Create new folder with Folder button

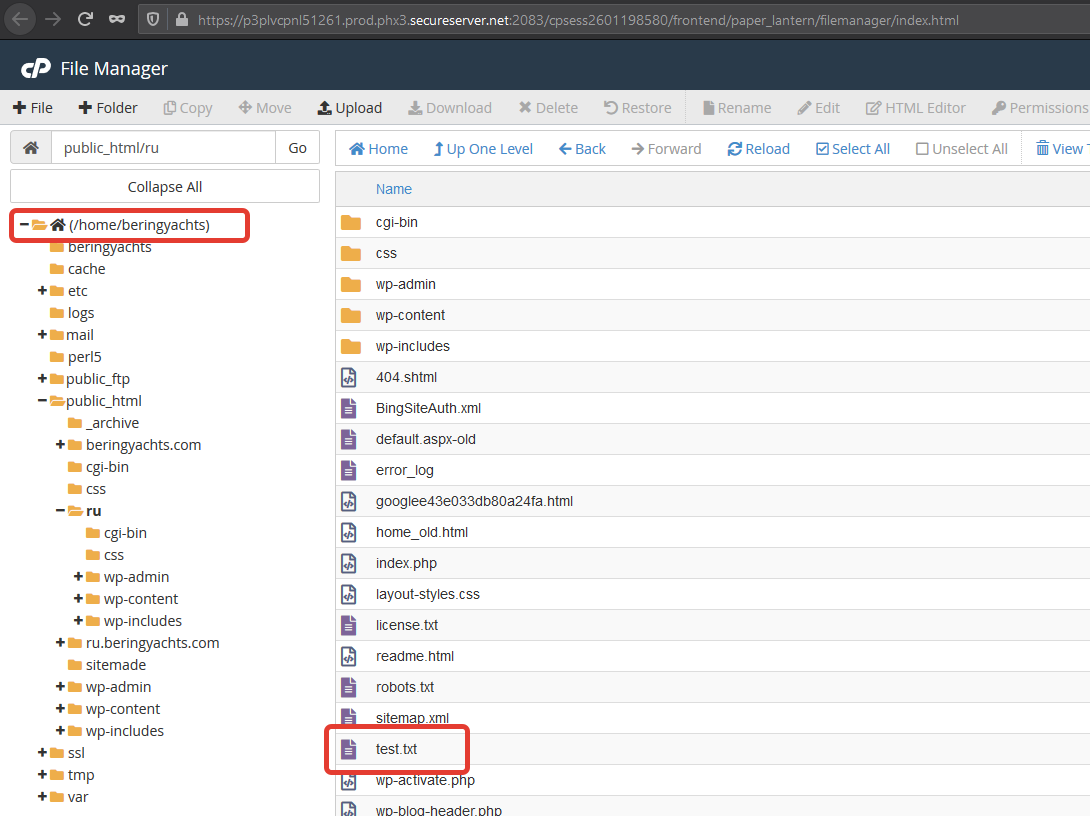107,108
